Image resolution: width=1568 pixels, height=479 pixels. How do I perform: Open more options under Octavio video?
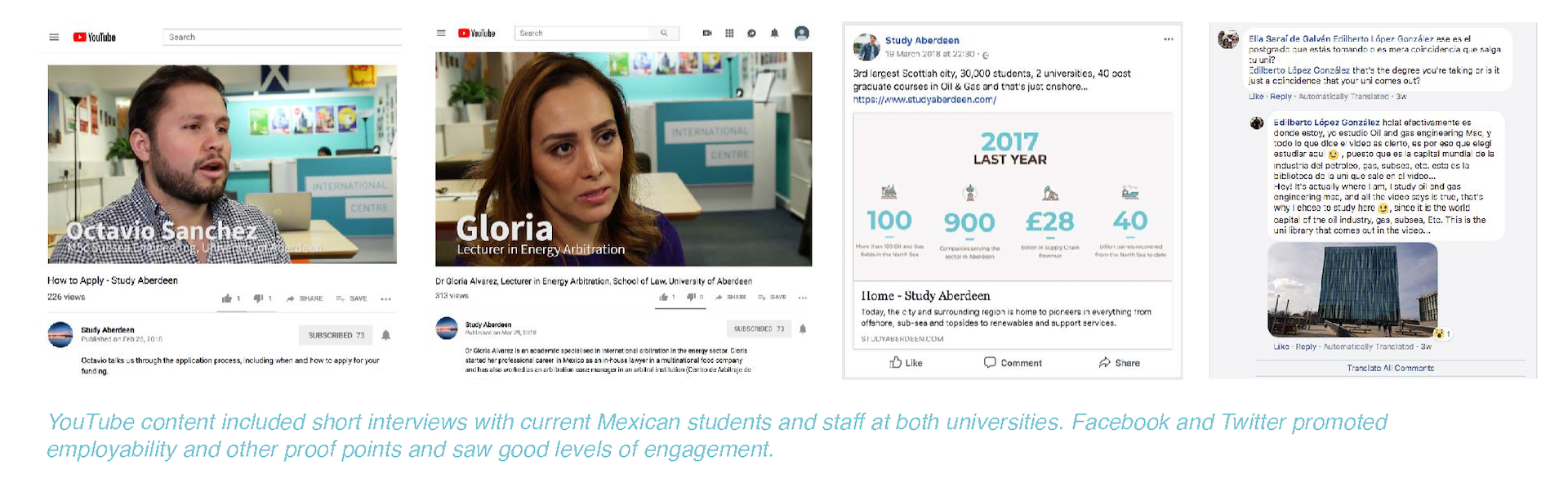click(x=386, y=299)
